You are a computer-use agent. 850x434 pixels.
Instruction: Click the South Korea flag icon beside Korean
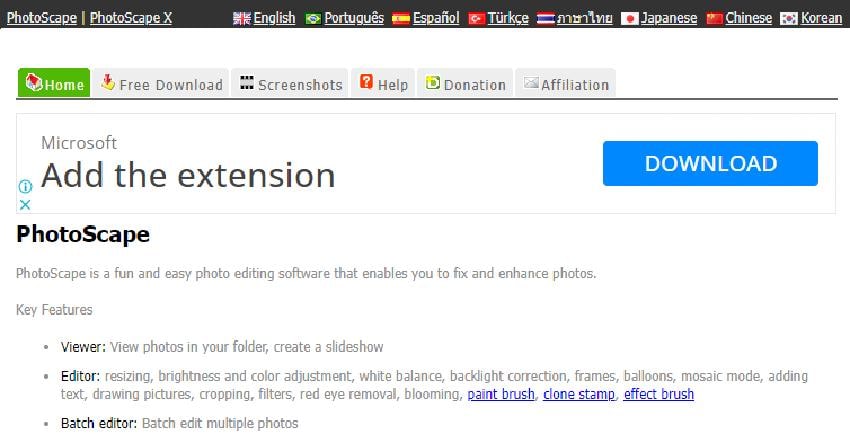tap(789, 19)
